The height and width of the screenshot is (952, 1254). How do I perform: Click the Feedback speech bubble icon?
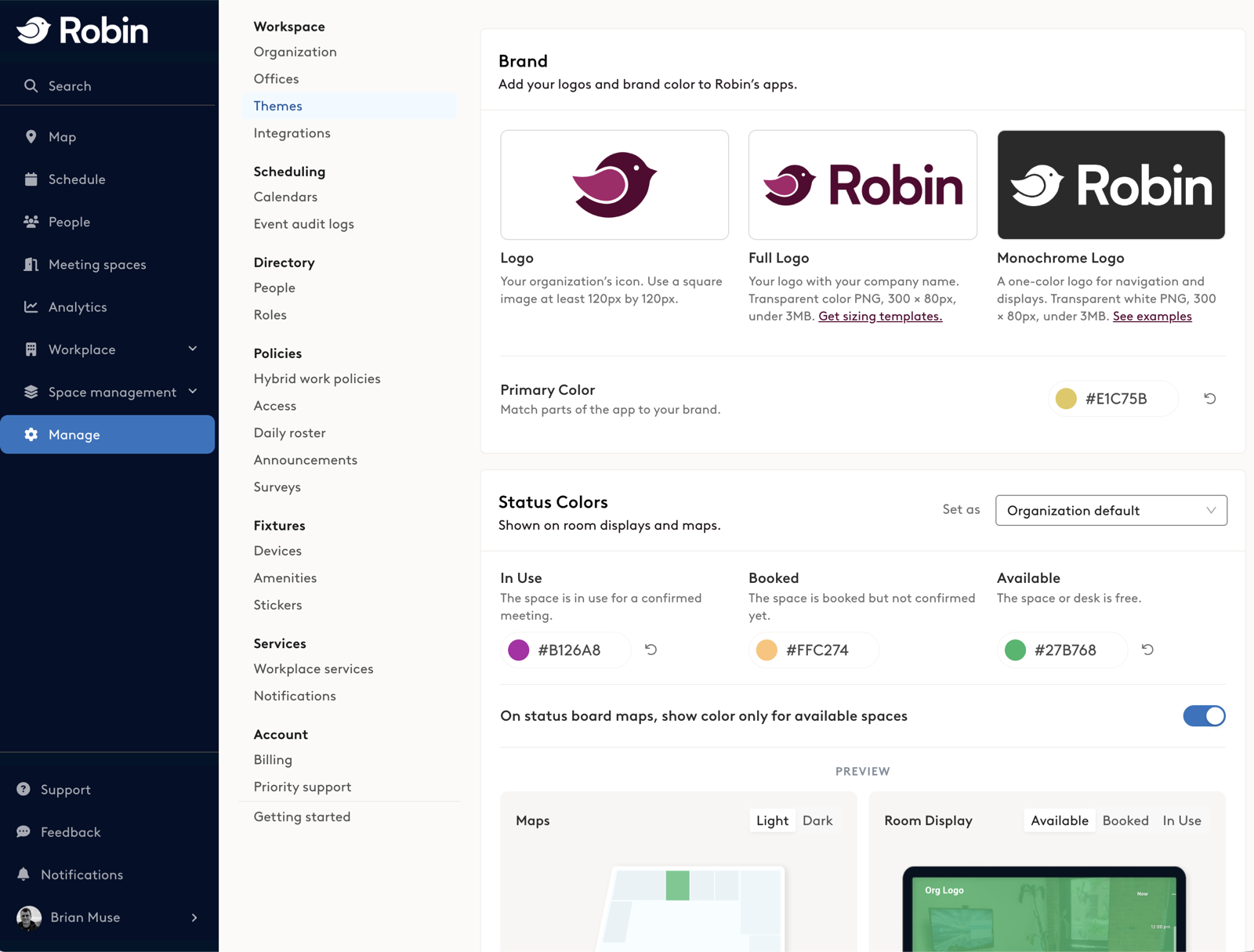point(24,831)
